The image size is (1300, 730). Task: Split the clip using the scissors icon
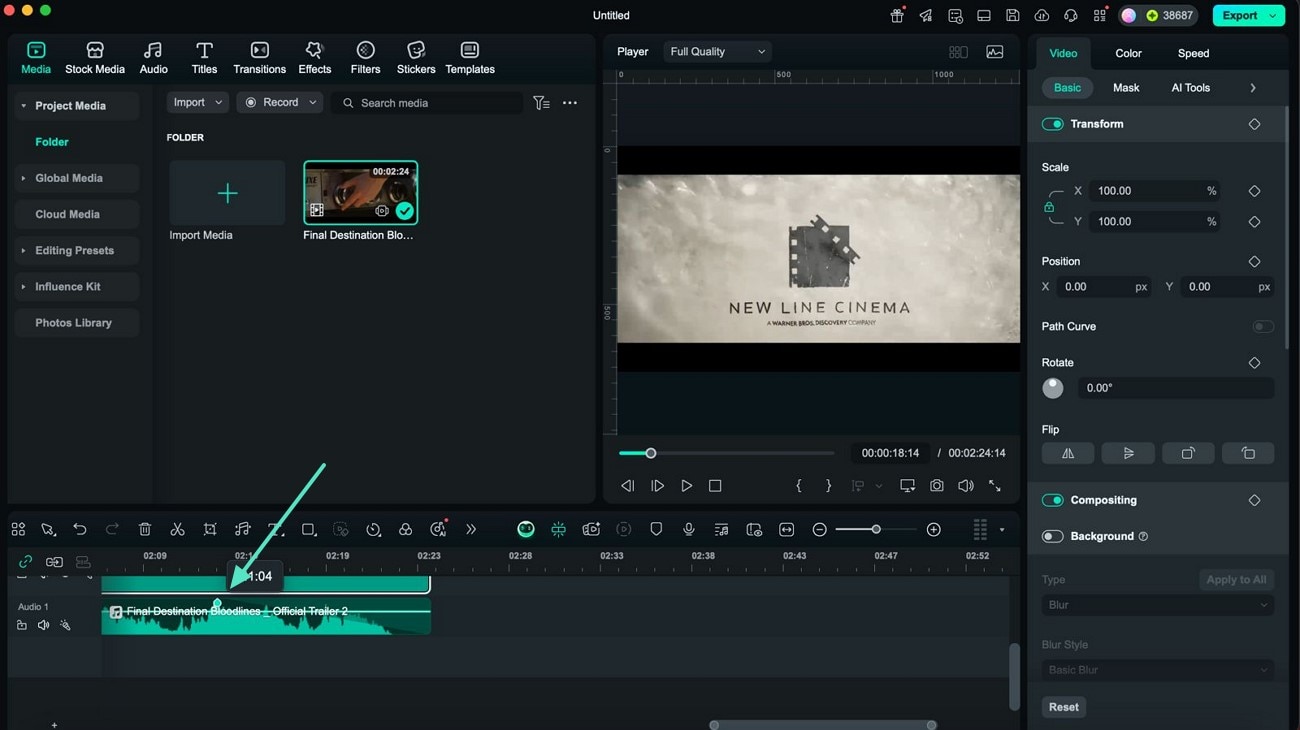click(x=177, y=529)
